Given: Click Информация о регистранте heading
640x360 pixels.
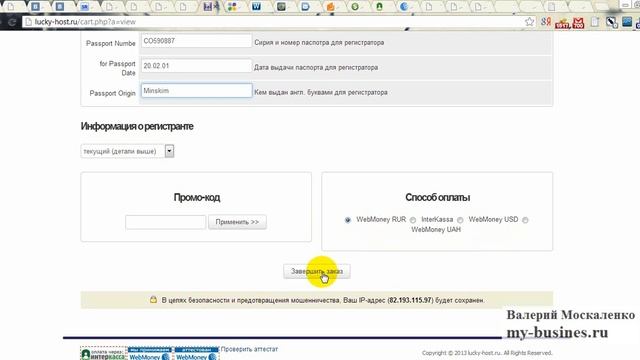Looking at the screenshot, I should tap(137, 127).
